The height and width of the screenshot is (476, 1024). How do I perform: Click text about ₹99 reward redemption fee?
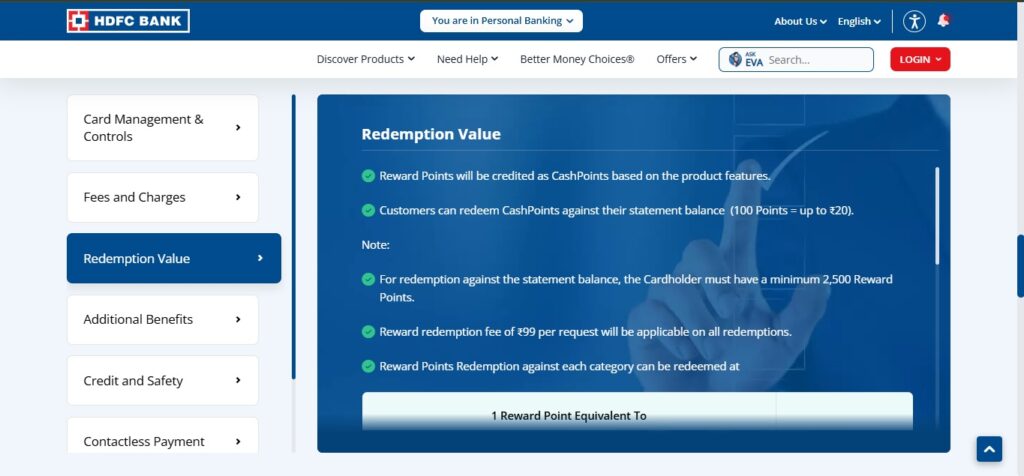[x=585, y=332]
